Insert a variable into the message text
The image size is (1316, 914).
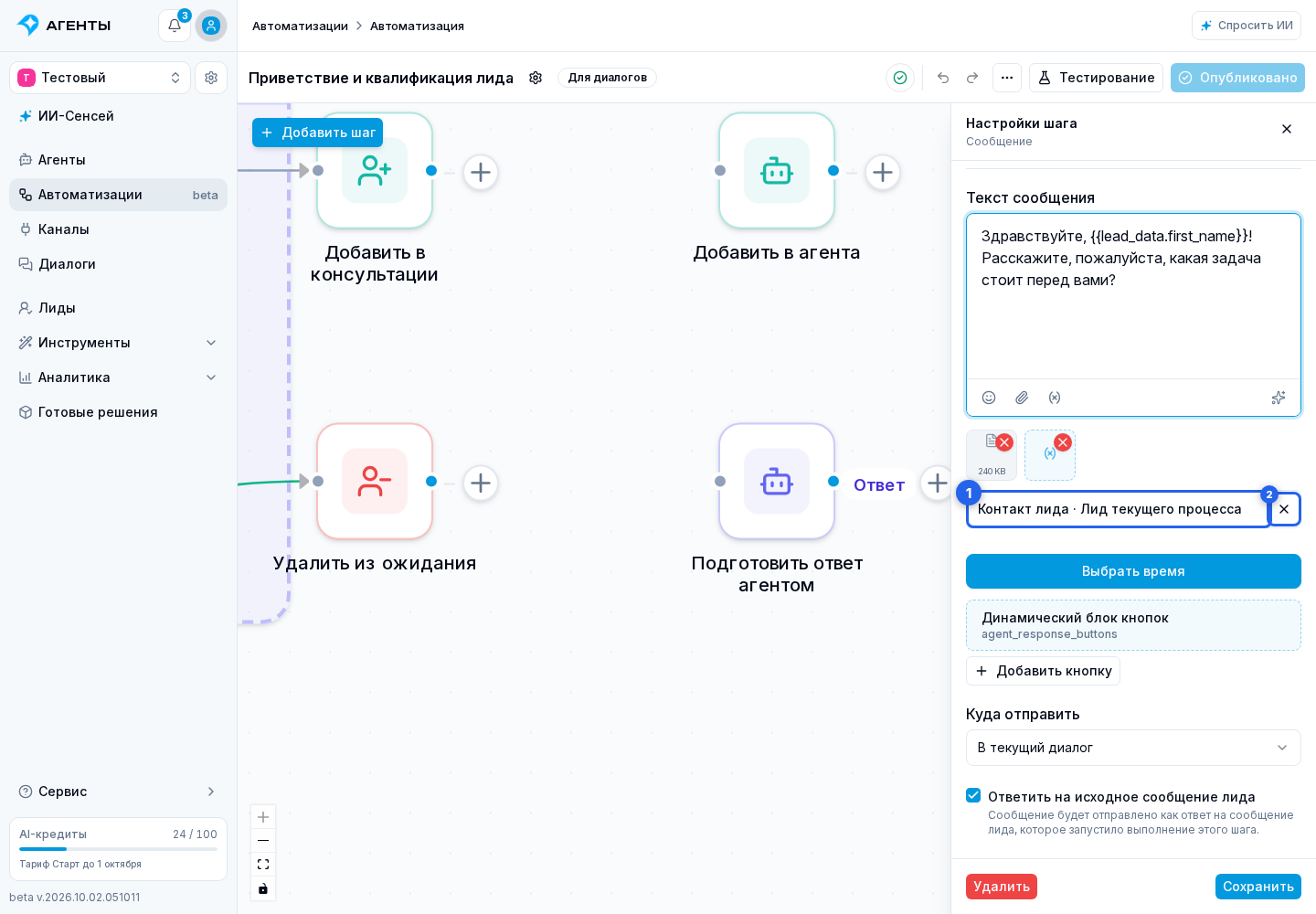click(x=1055, y=398)
